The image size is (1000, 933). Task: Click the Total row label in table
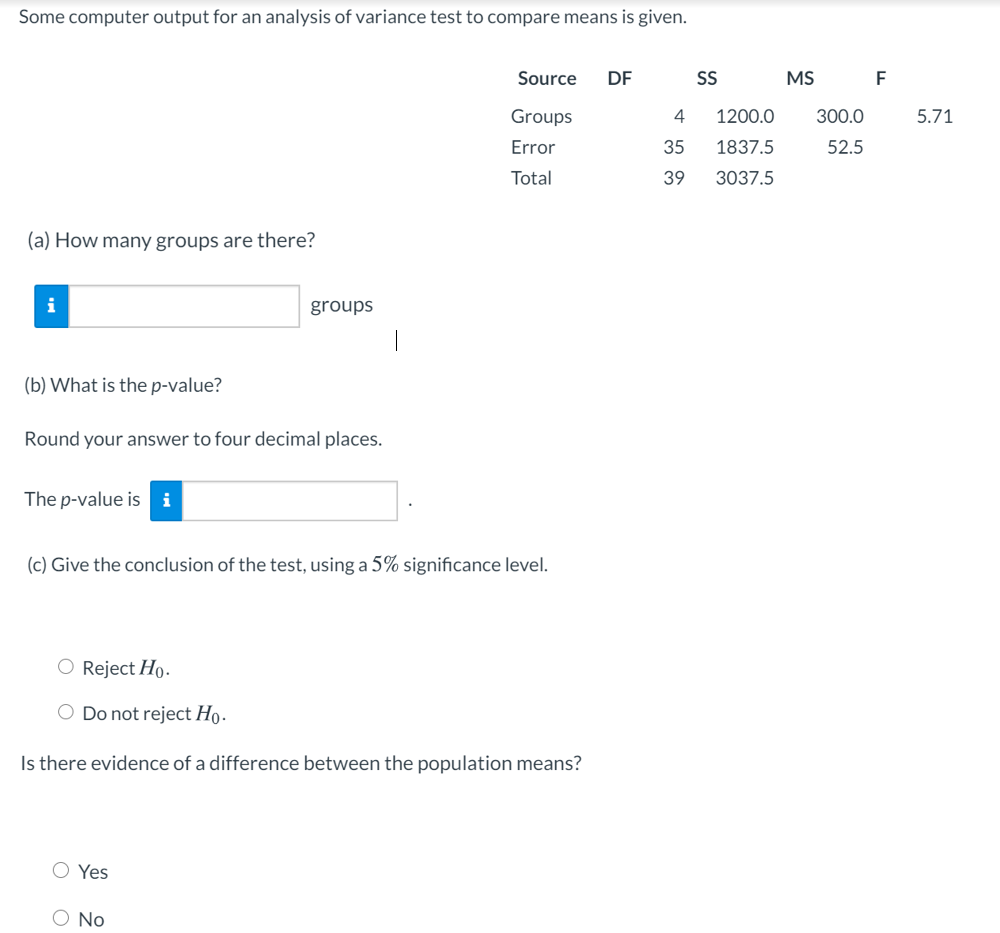(x=531, y=178)
